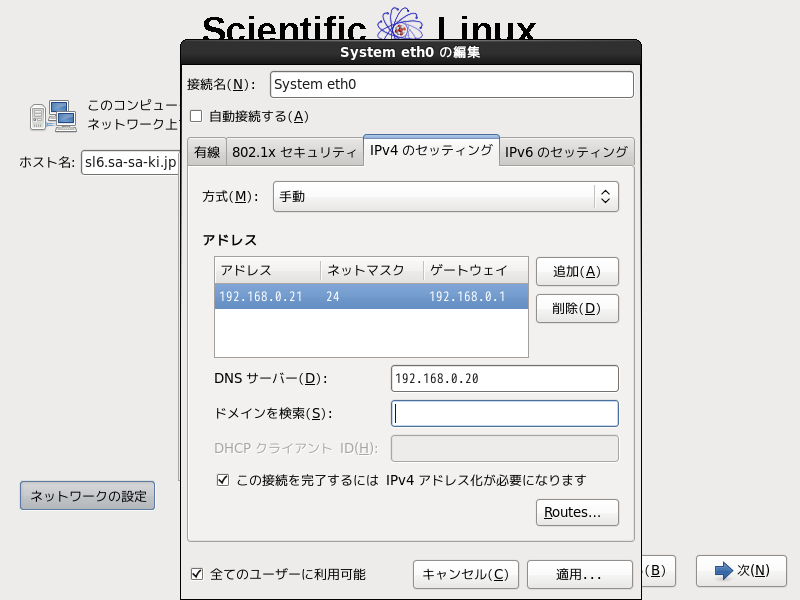800x600 pixels.
Task: Open the Routes... dialog
Action: coord(577,513)
